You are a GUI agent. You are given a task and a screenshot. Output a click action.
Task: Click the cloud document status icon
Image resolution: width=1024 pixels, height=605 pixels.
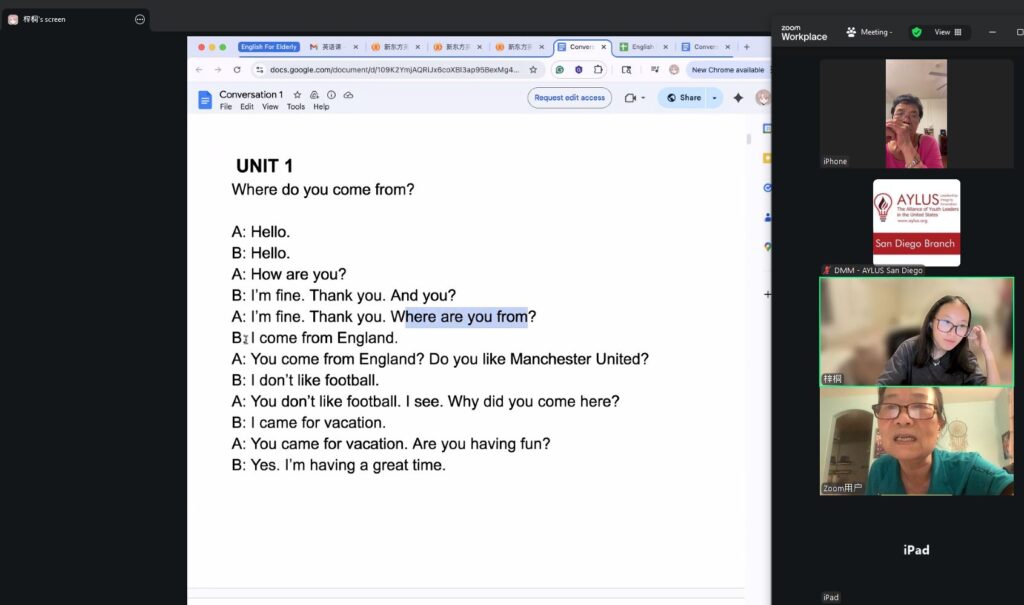click(348, 95)
